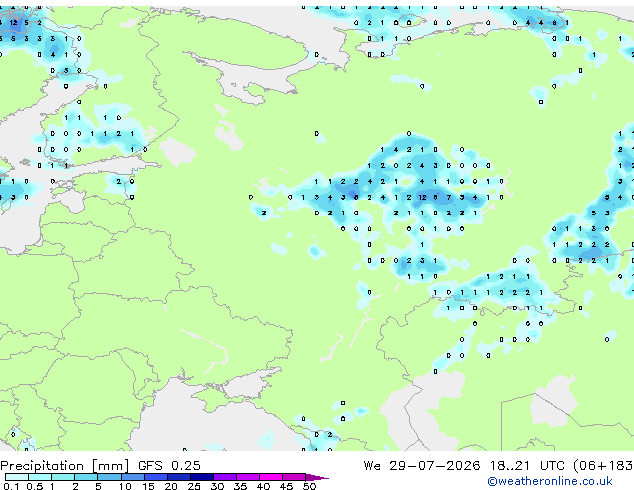
Task: Click the legend scale label '15'
Action: pos(148,486)
